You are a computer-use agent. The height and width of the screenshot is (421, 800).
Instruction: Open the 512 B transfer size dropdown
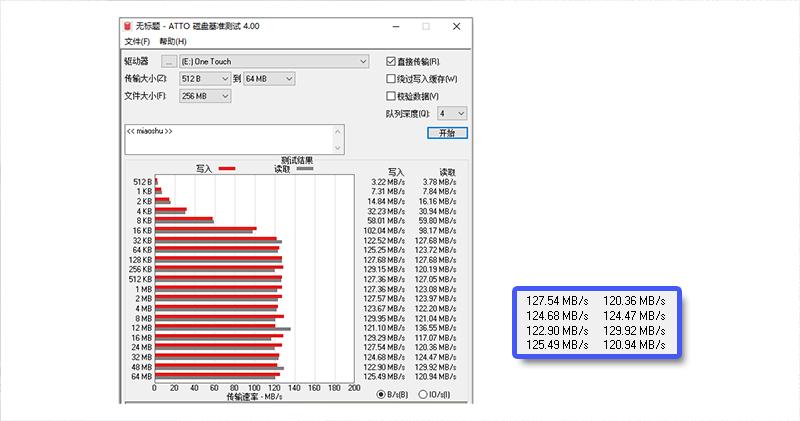[205, 79]
